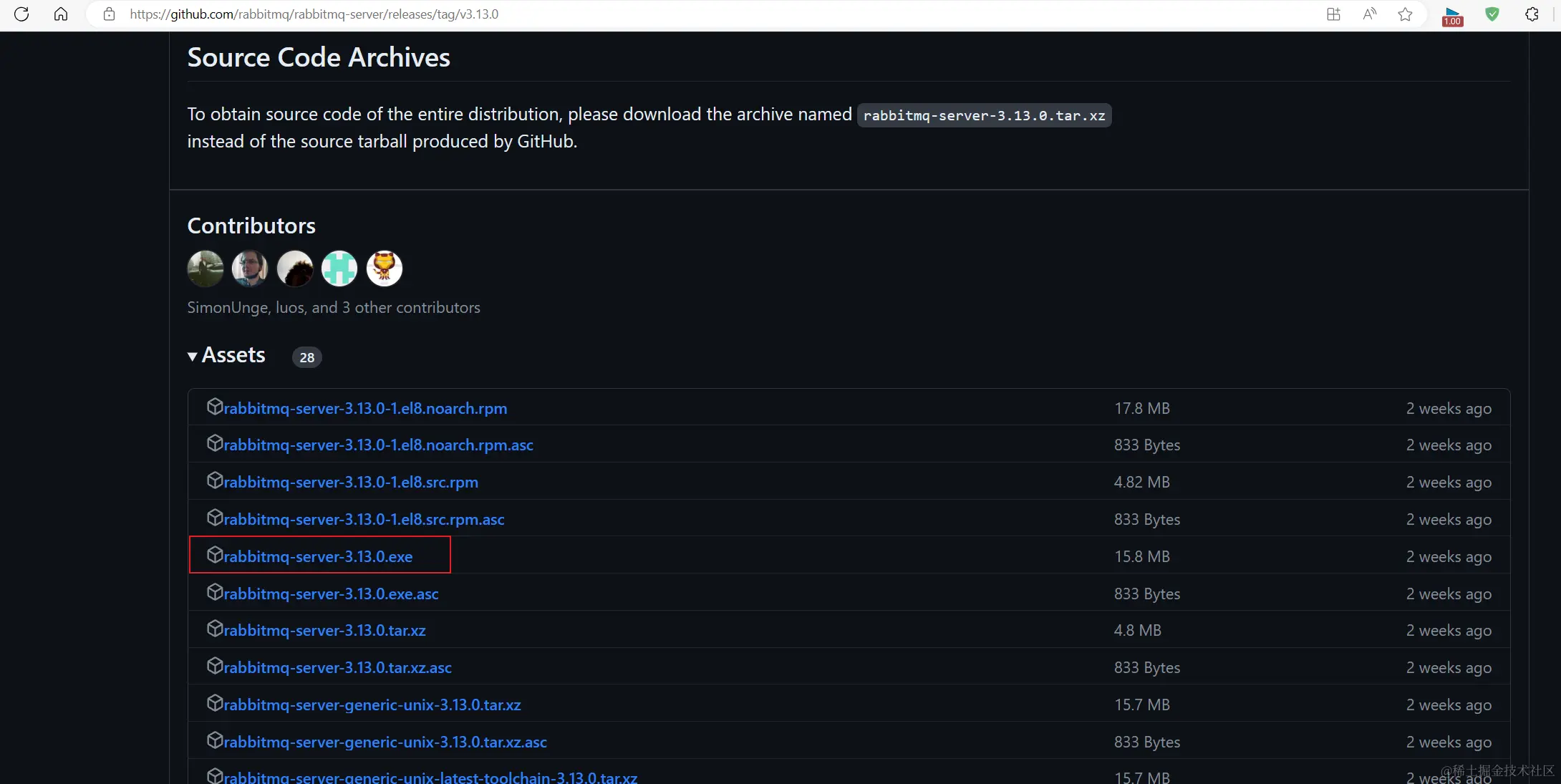
Task: Click package icon beside el8.src.rpm
Action: coord(214,480)
